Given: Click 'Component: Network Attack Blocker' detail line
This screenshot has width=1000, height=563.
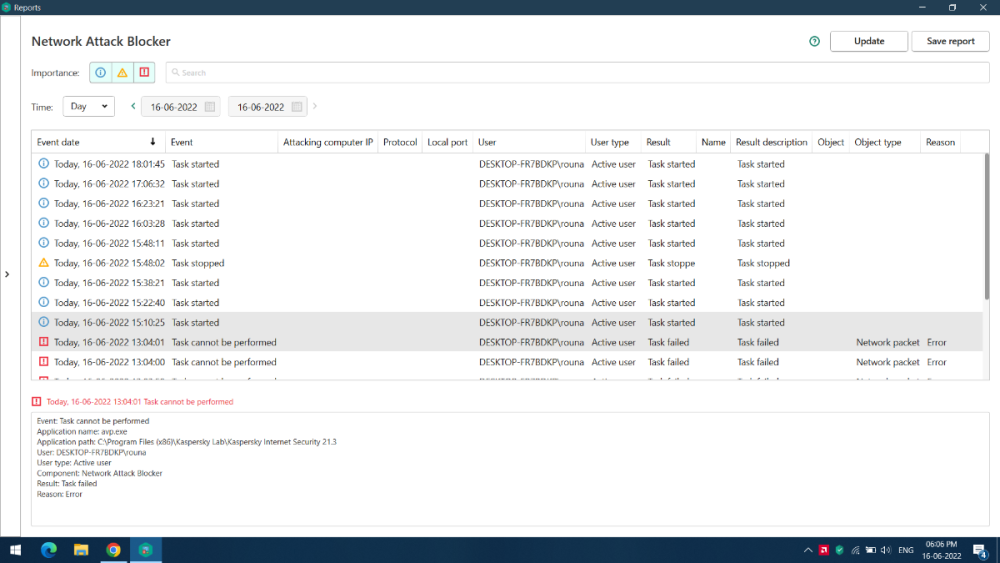Looking at the screenshot, I should coord(99,473).
